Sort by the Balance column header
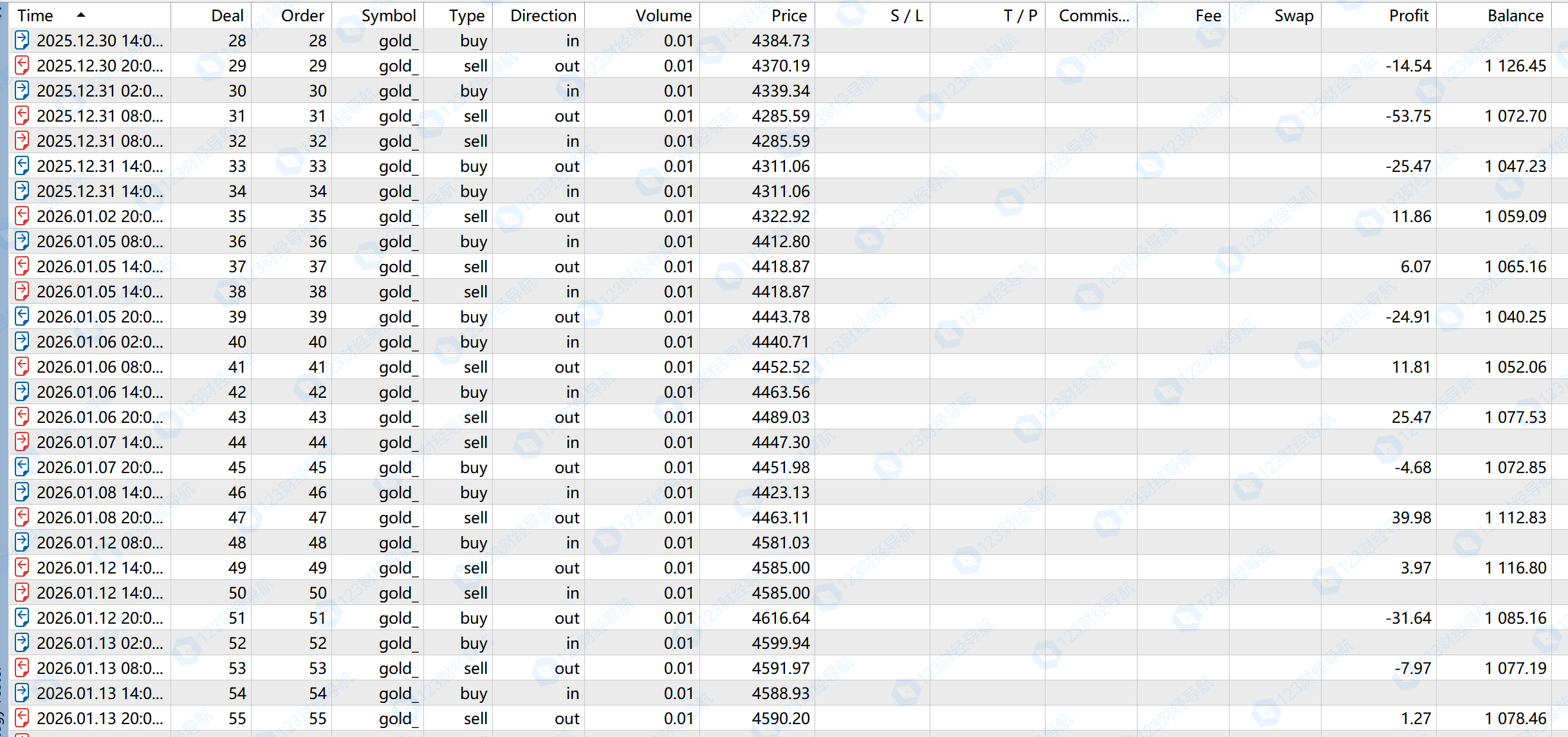The image size is (1568, 737). point(1515,15)
